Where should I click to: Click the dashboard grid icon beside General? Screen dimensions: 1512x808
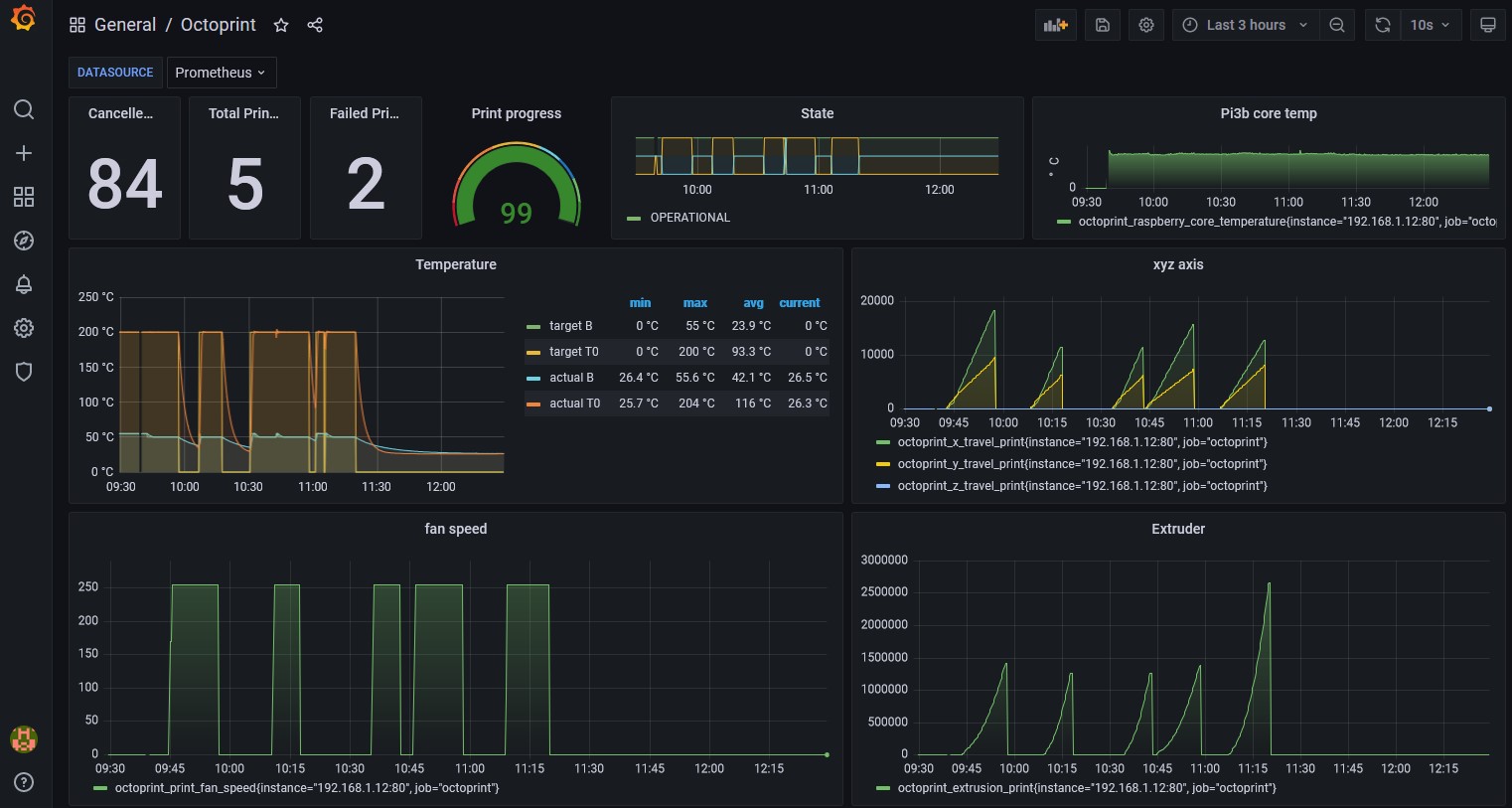click(x=77, y=25)
